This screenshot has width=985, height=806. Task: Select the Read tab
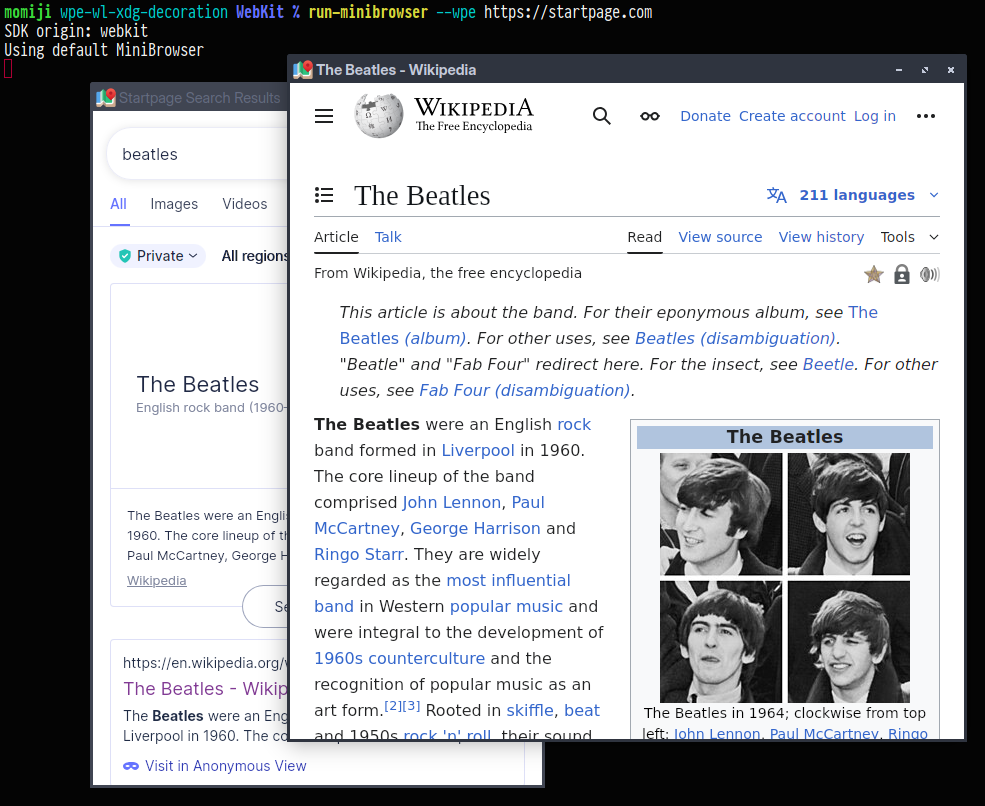[645, 237]
